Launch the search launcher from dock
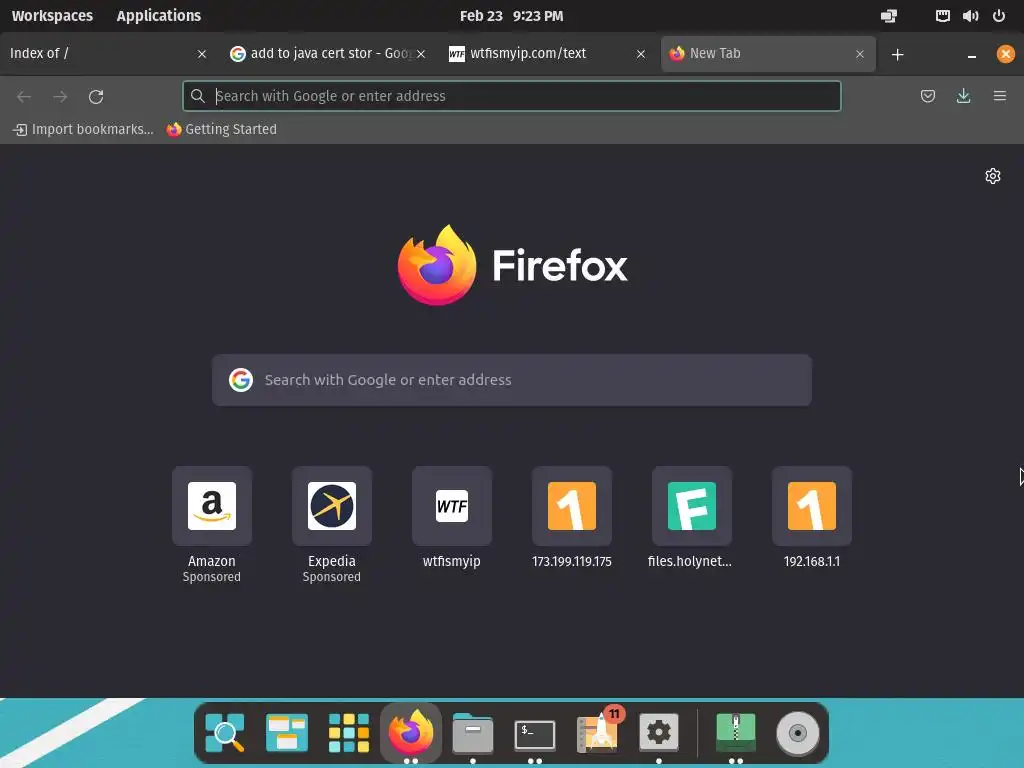The image size is (1024, 768). pos(225,733)
